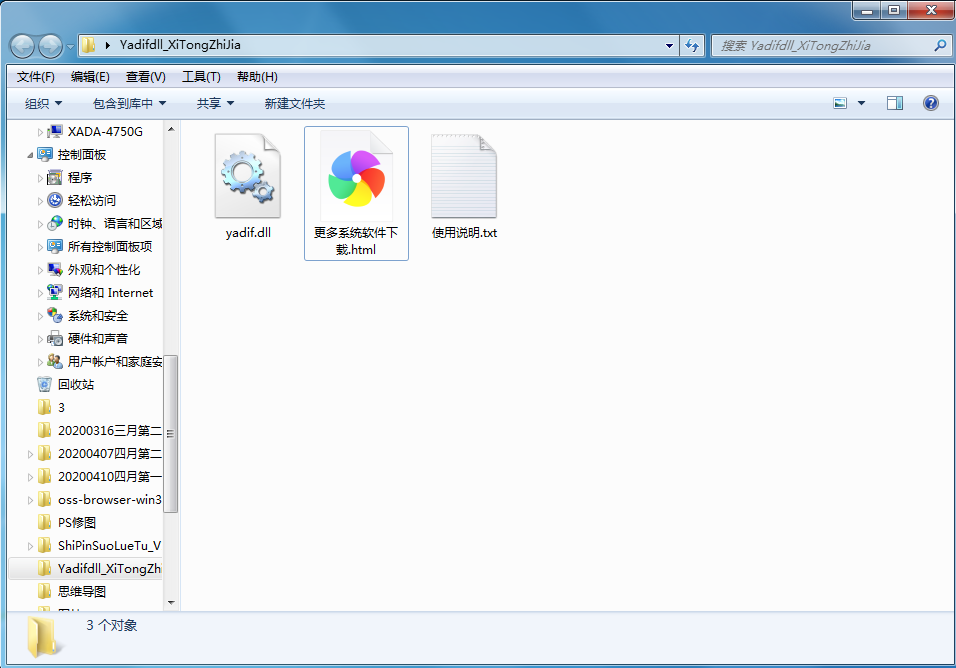This screenshot has height=668, width=956.
Task: Click the XADA-4750G computer icon
Action: tap(55, 132)
